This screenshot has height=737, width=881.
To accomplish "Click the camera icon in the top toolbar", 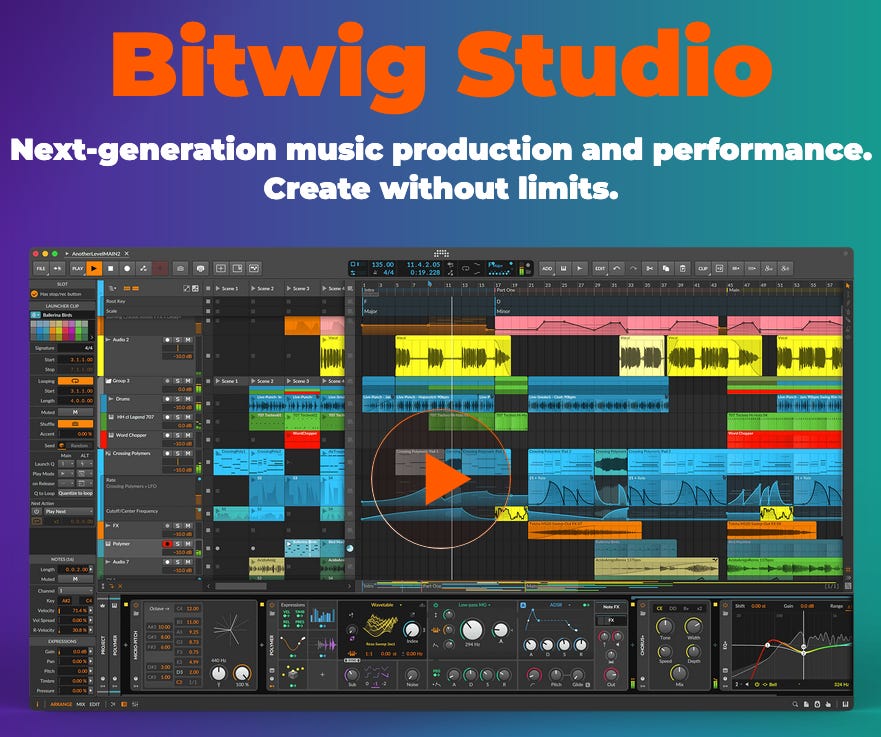I will [x=180, y=269].
